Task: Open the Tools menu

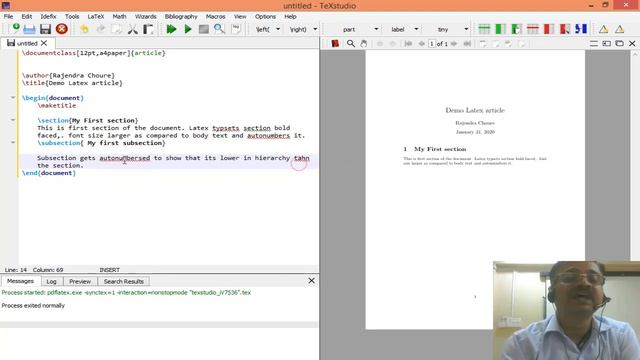Action: (x=72, y=16)
